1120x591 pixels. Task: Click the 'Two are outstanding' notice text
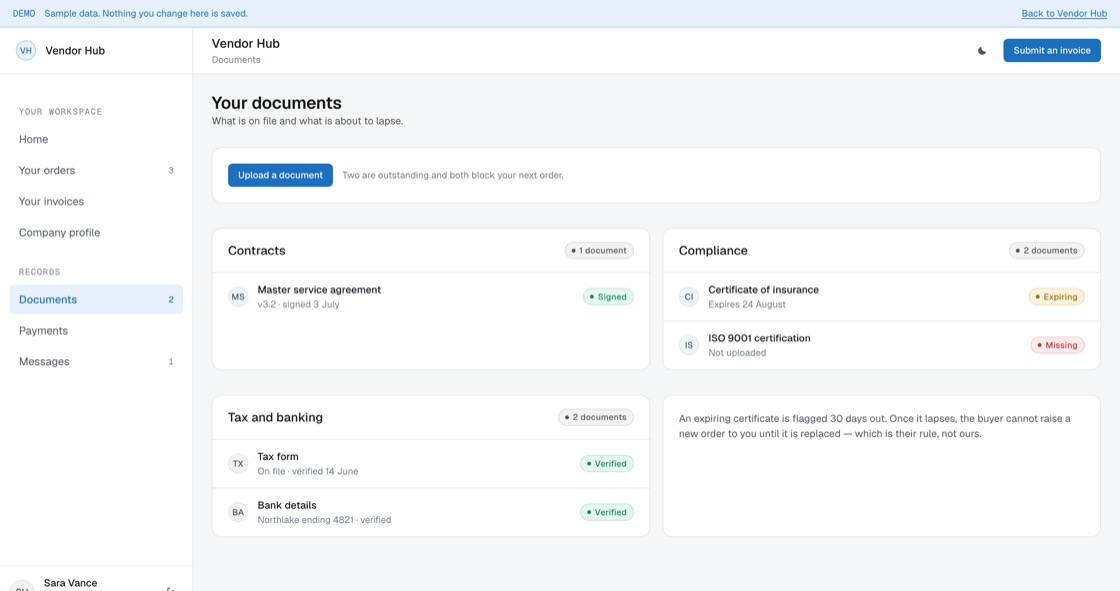coord(452,175)
